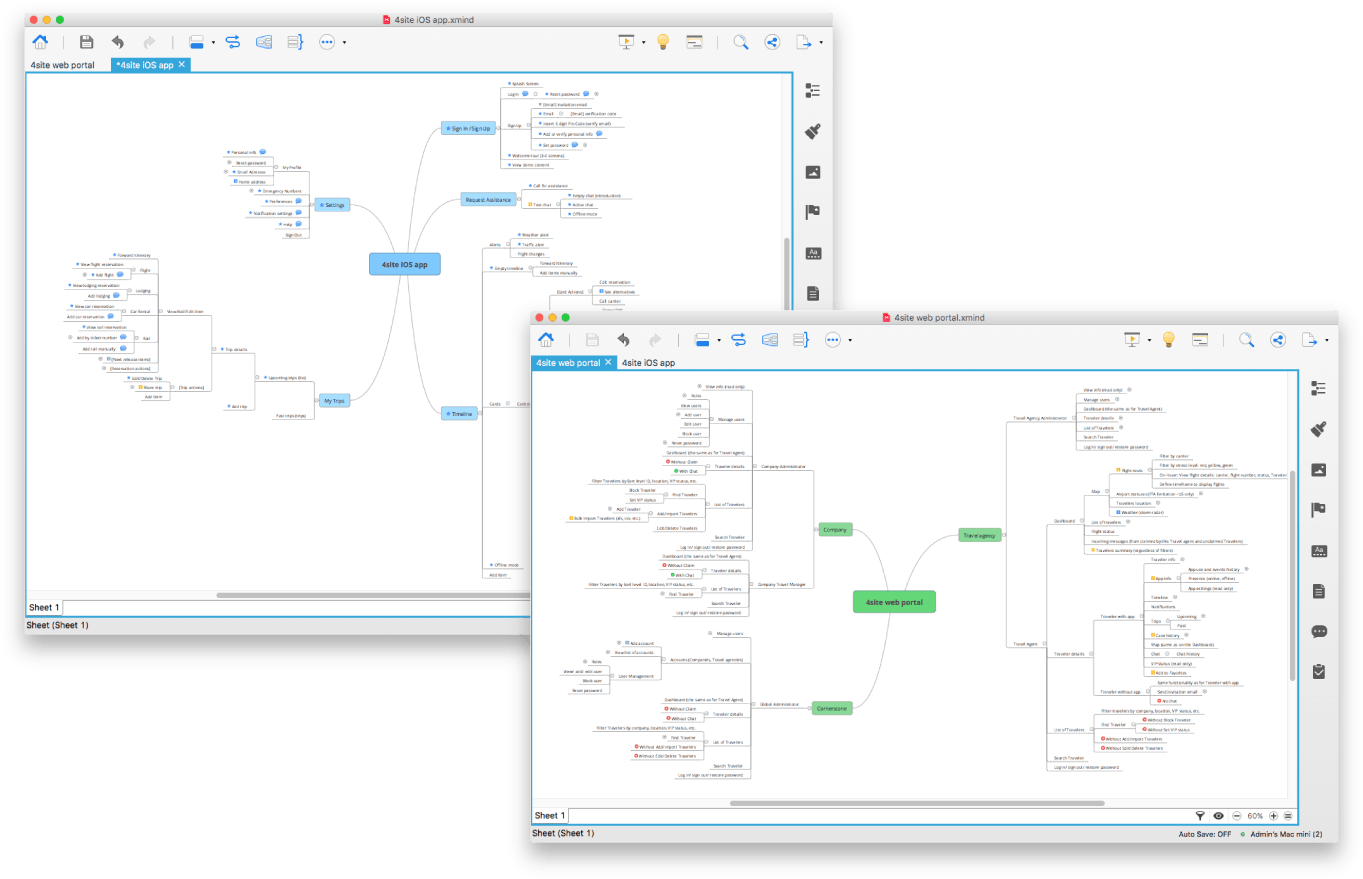Open Notes panel in web portal window sidebar
Viewport: 1363px width, 879px height.
1319,591
